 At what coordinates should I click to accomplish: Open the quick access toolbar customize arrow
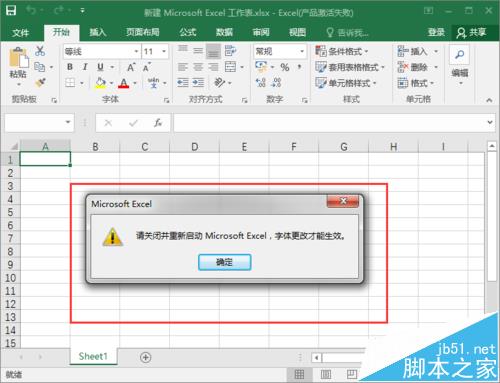[x=82, y=11]
